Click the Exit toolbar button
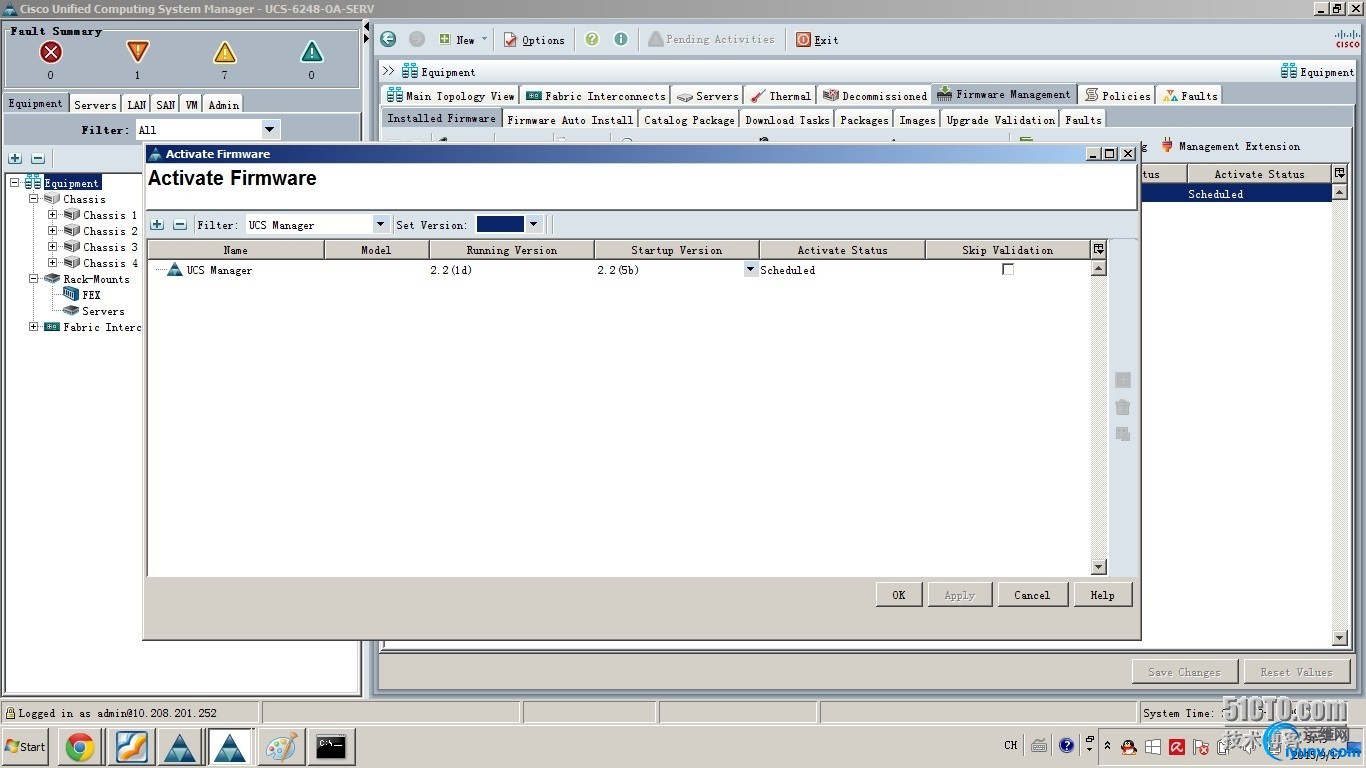This screenshot has height=768, width=1366. pos(817,40)
